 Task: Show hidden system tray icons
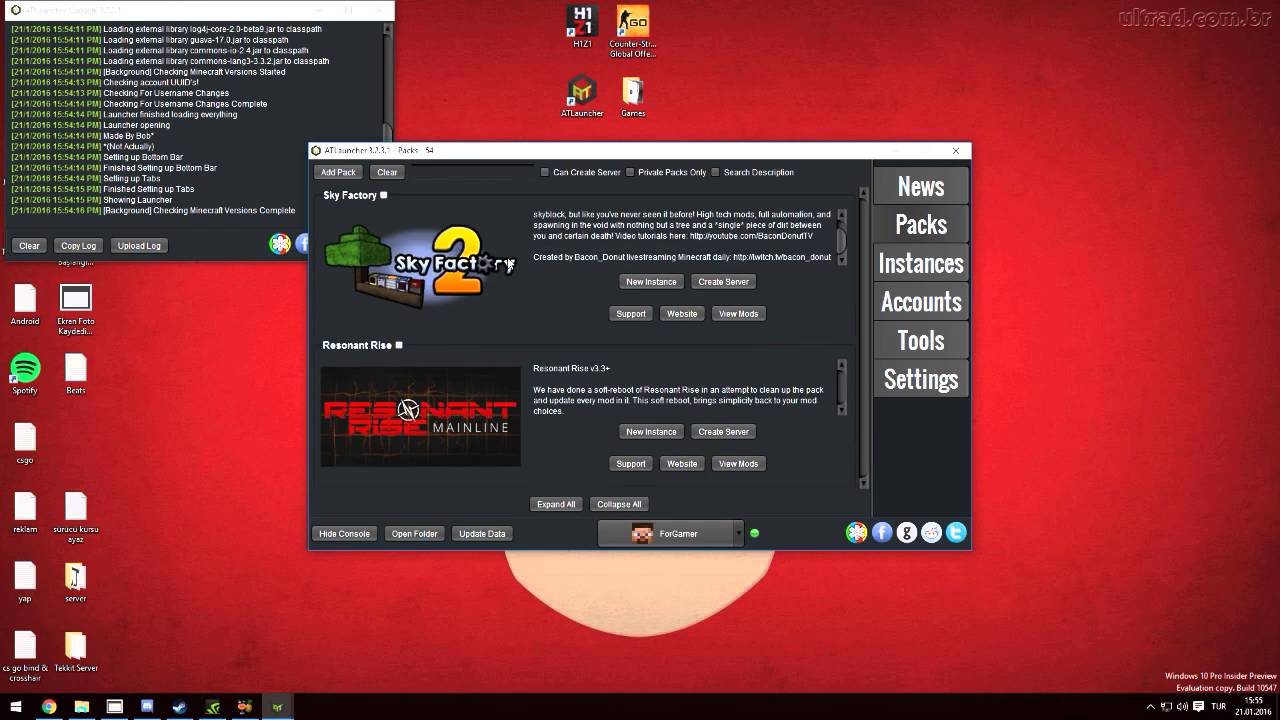pyautogui.click(x=1150, y=707)
